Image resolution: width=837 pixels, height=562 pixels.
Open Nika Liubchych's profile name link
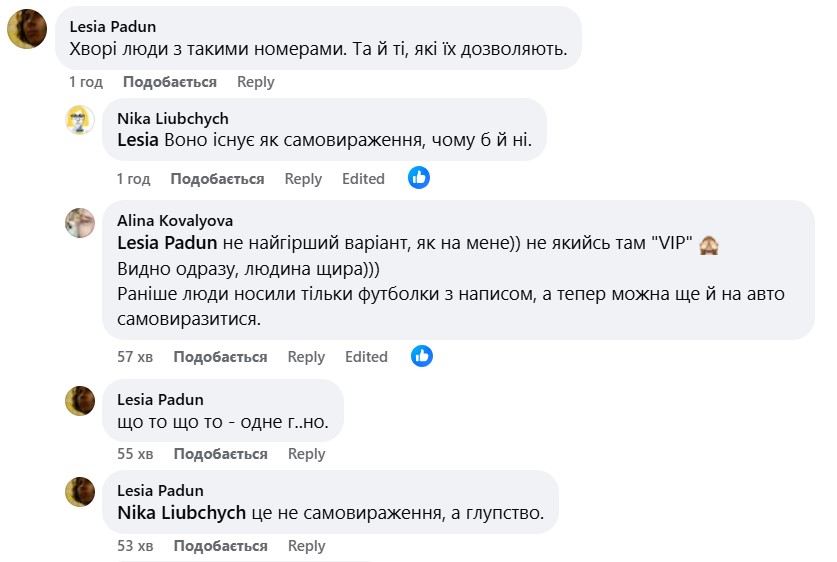click(173, 118)
